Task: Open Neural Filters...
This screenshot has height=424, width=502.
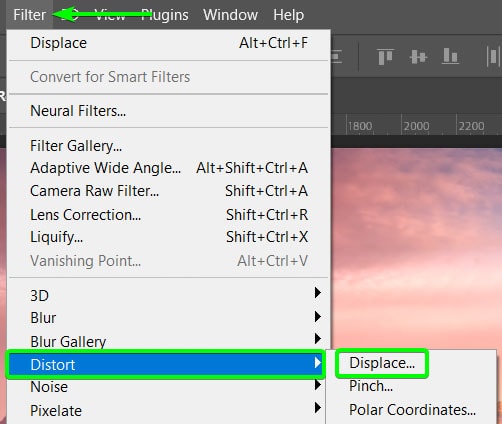Action: click(78, 111)
